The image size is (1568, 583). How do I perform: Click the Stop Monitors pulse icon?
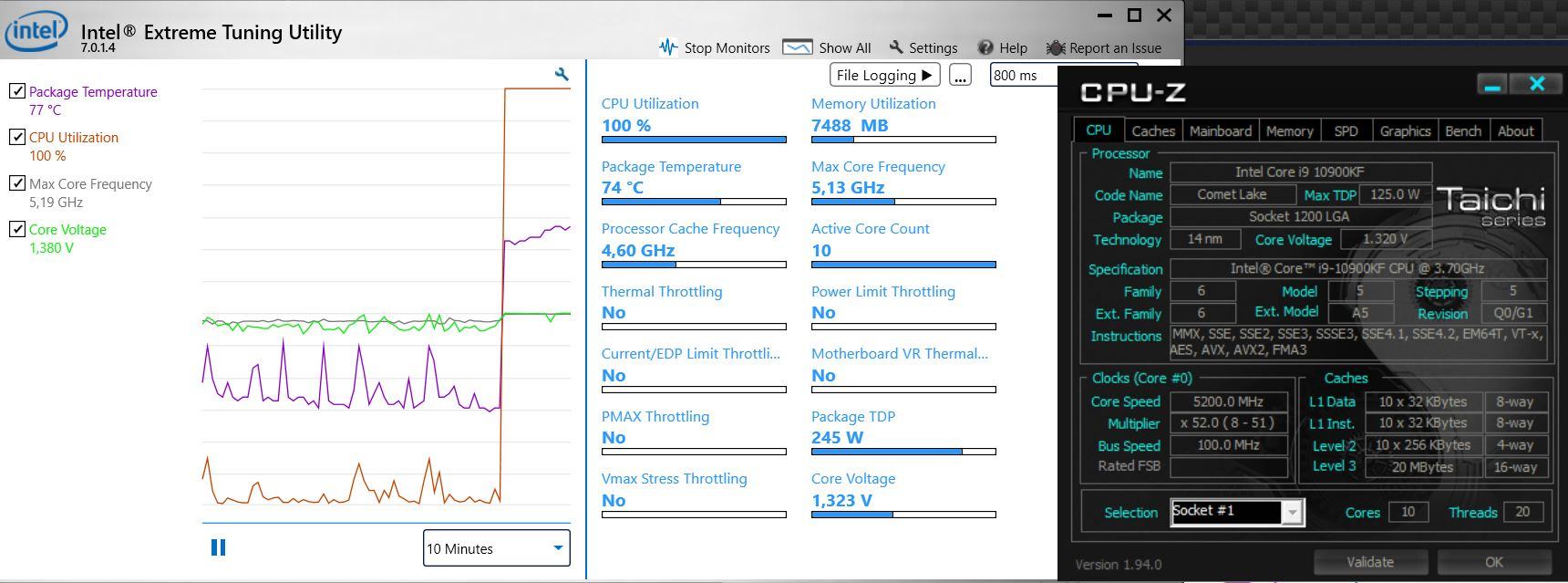point(668,47)
